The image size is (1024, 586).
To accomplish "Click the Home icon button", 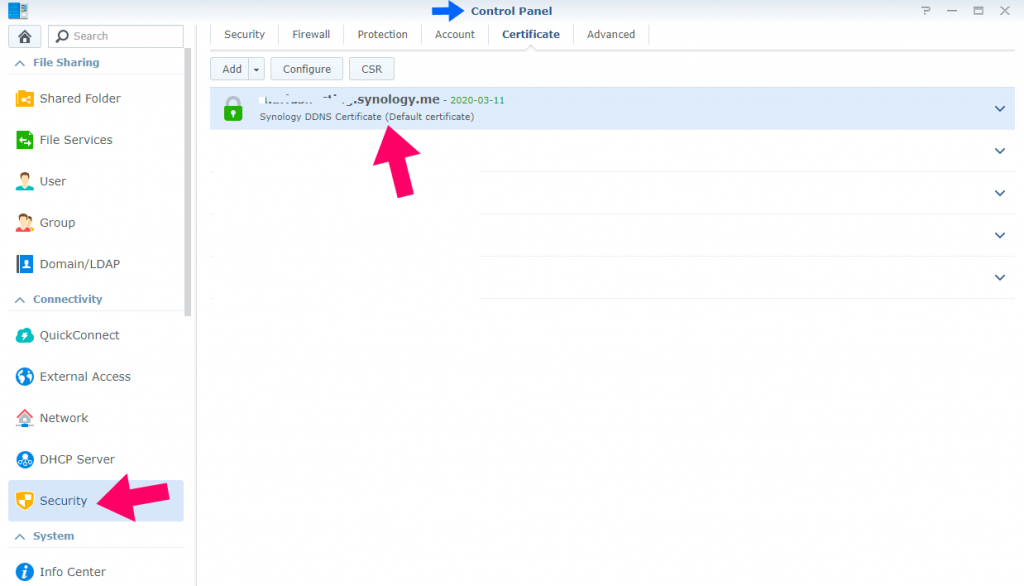I will tap(24, 36).
